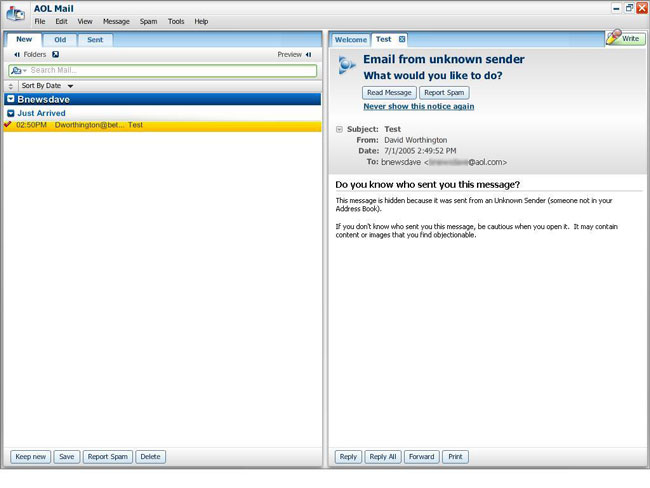Screen dimensions: 650x488
Task: Open the Folders pop-out icon
Action: (56, 54)
